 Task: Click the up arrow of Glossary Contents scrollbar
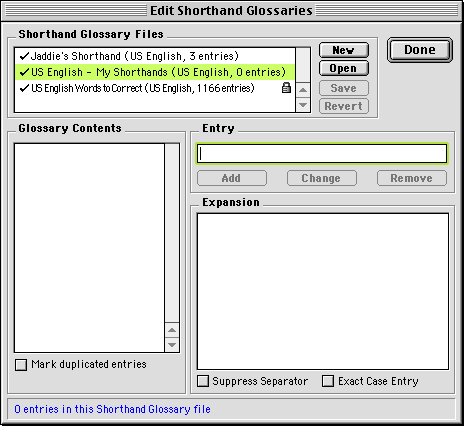[172, 330]
